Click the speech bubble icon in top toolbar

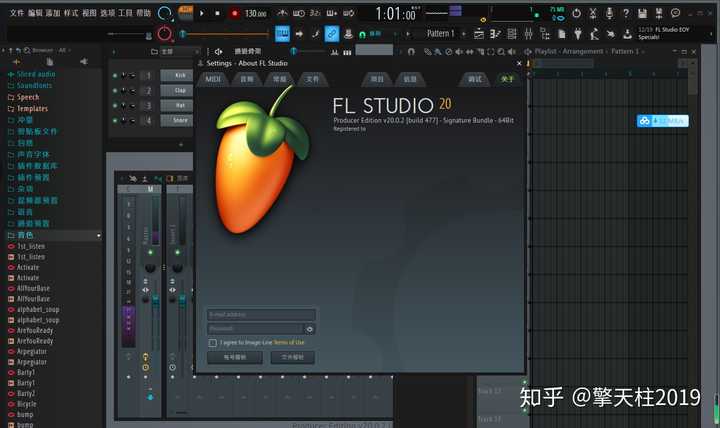(x=675, y=13)
